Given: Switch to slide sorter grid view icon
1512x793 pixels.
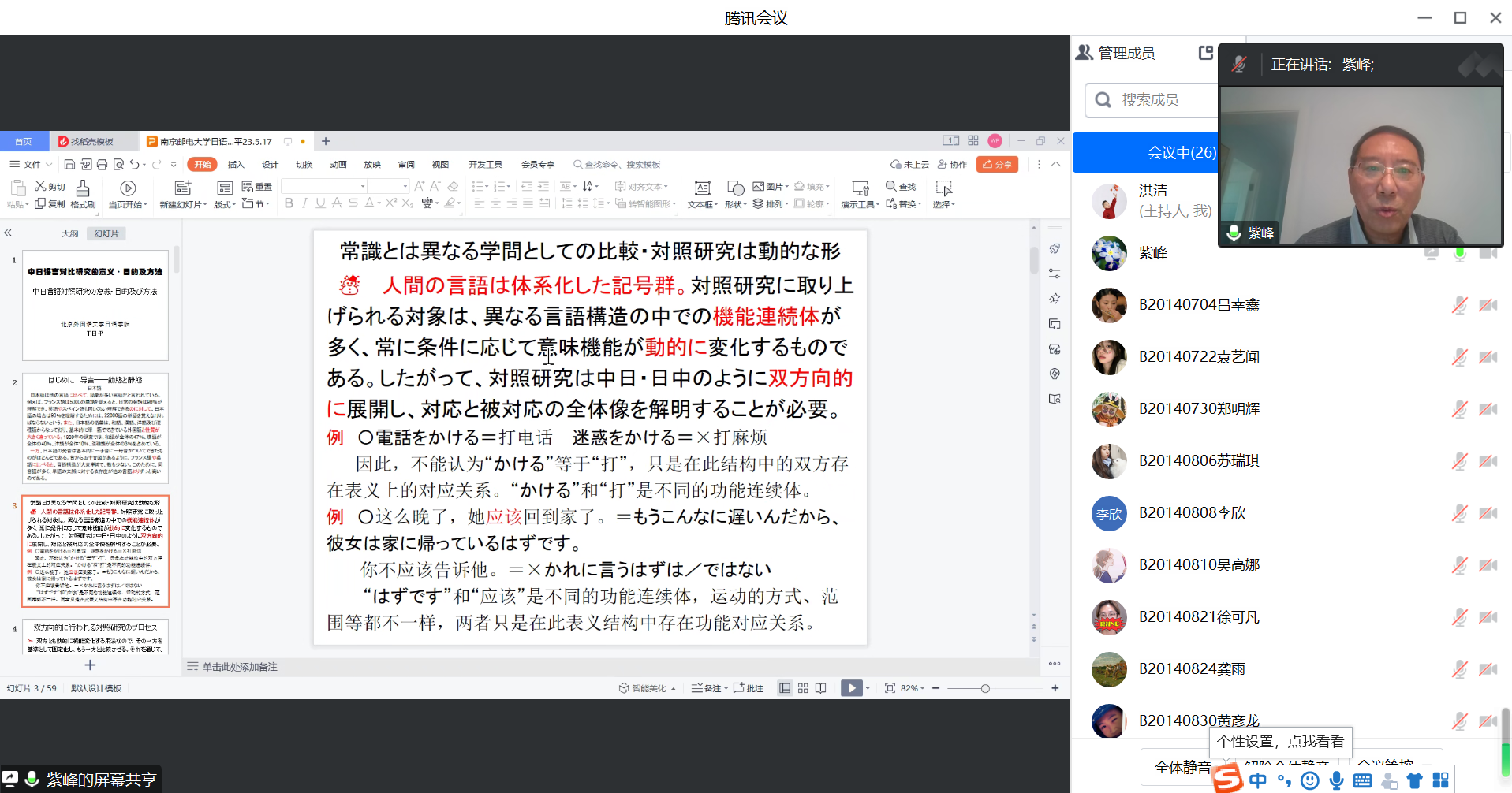Looking at the screenshot, I should pyautogui.click(x=803, y=688).
